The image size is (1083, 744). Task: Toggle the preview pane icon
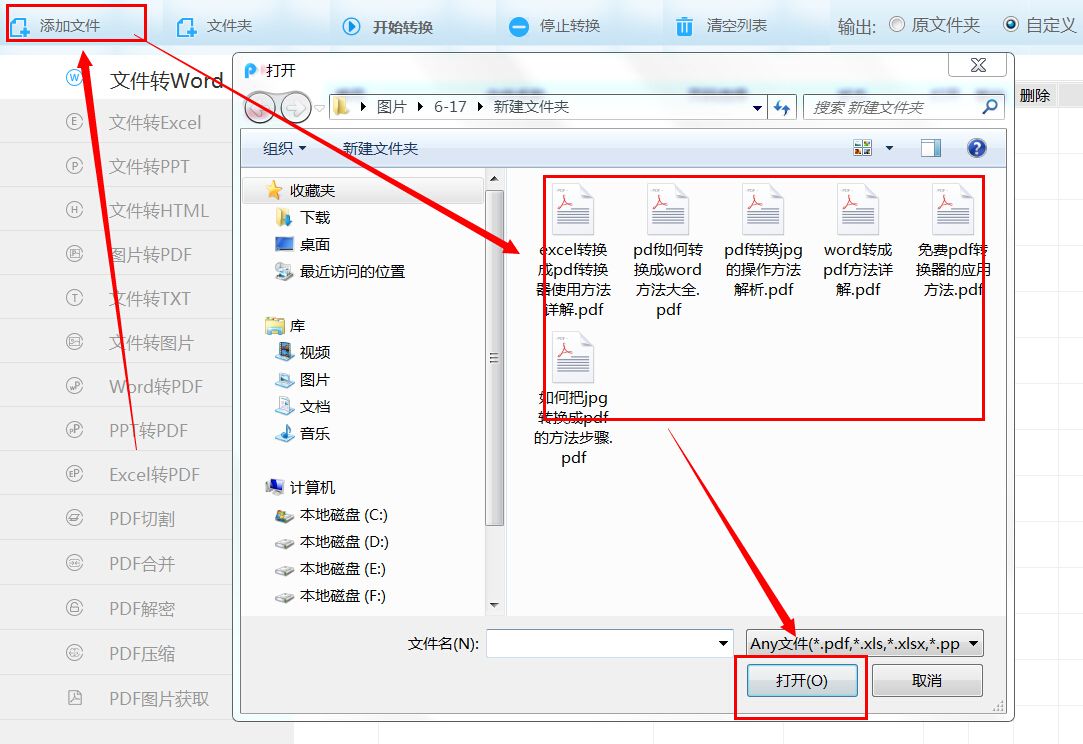(931, 148)
